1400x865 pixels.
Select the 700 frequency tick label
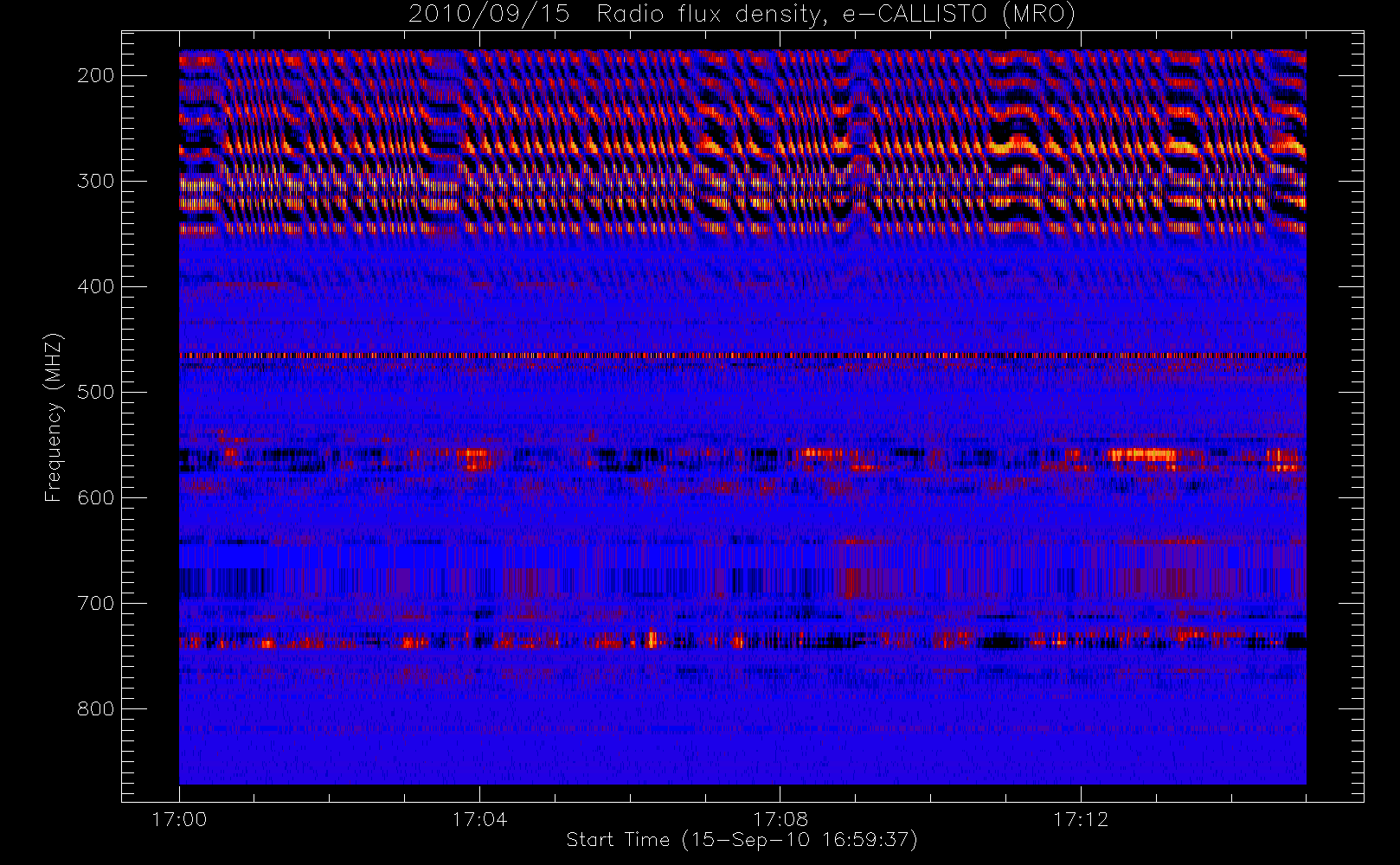point(96,603)
